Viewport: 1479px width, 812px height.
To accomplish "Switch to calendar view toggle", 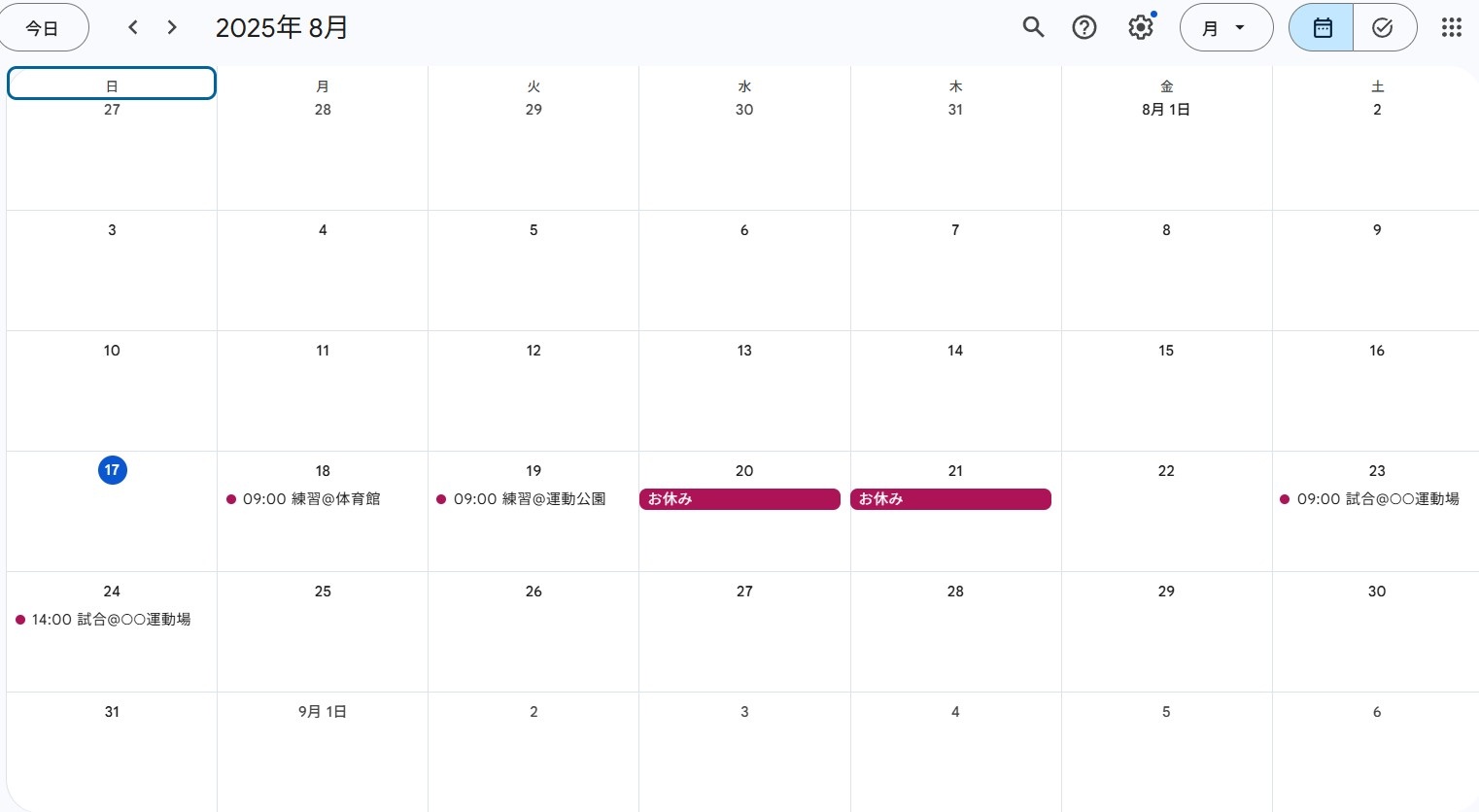I will [x=1322, y=27].
